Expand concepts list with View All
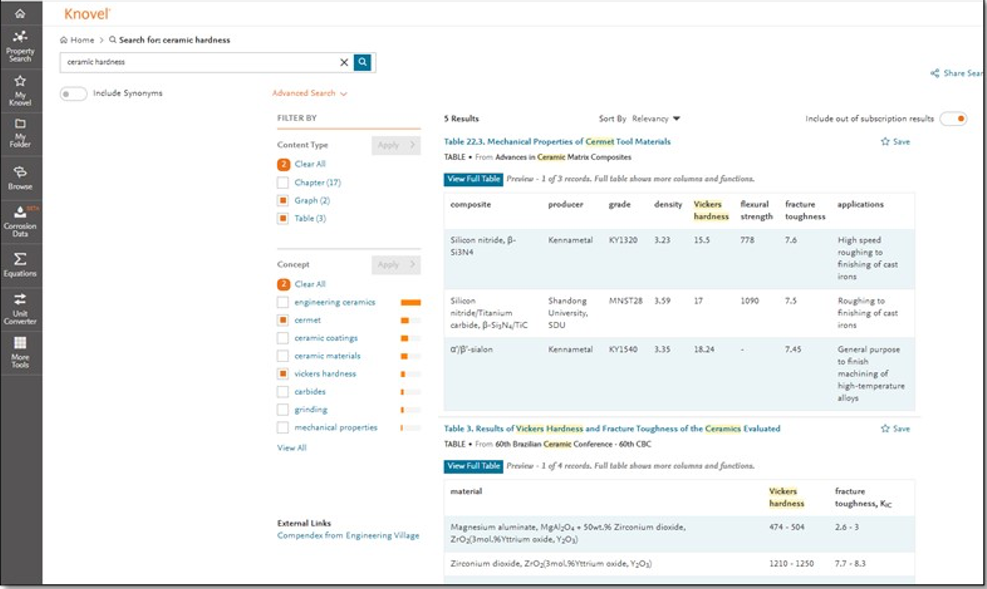The image size is (987, 589). [x=292, y=448]
